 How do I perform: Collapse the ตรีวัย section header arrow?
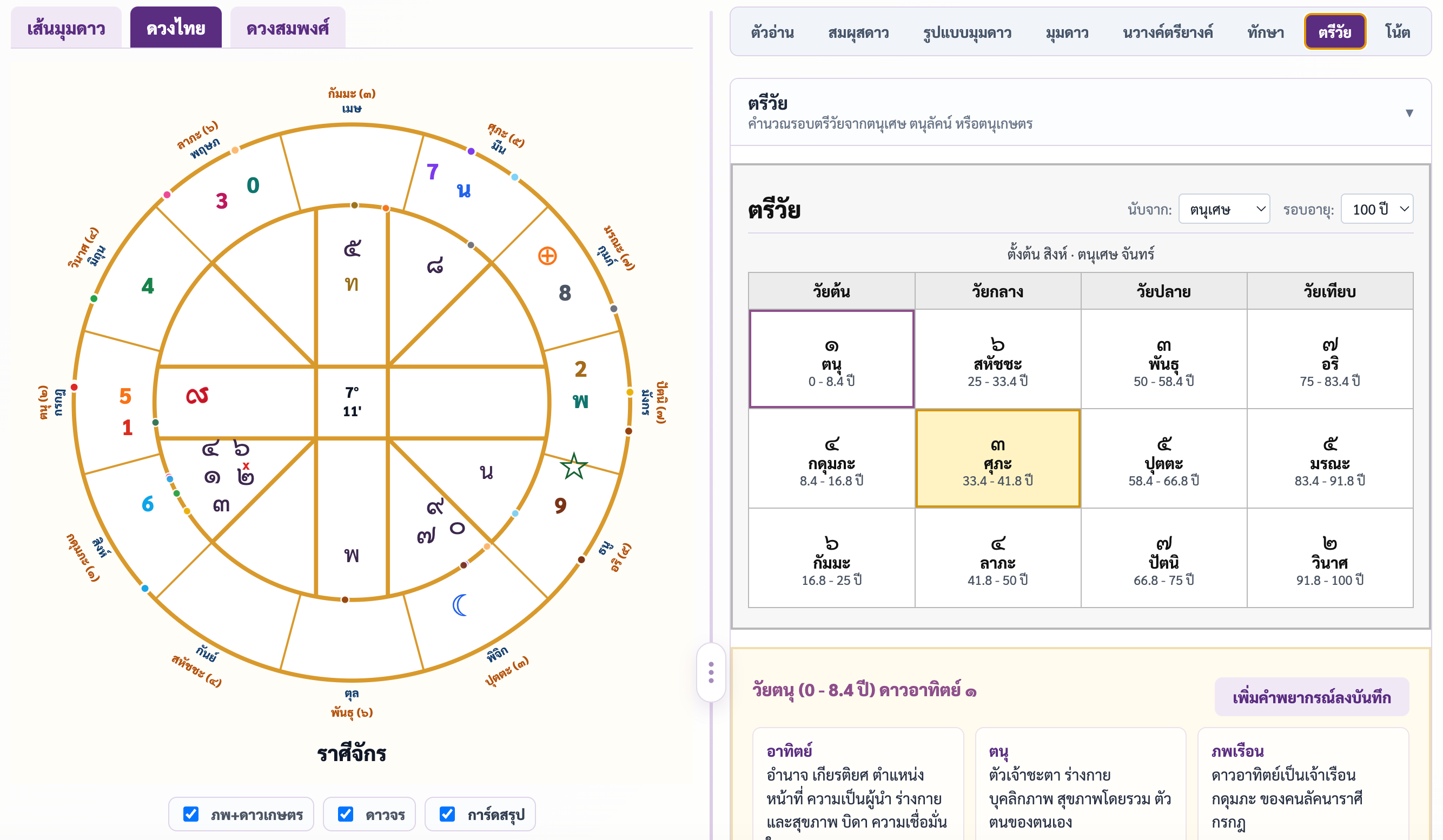pyautogui.click(x=1409, y=114)
